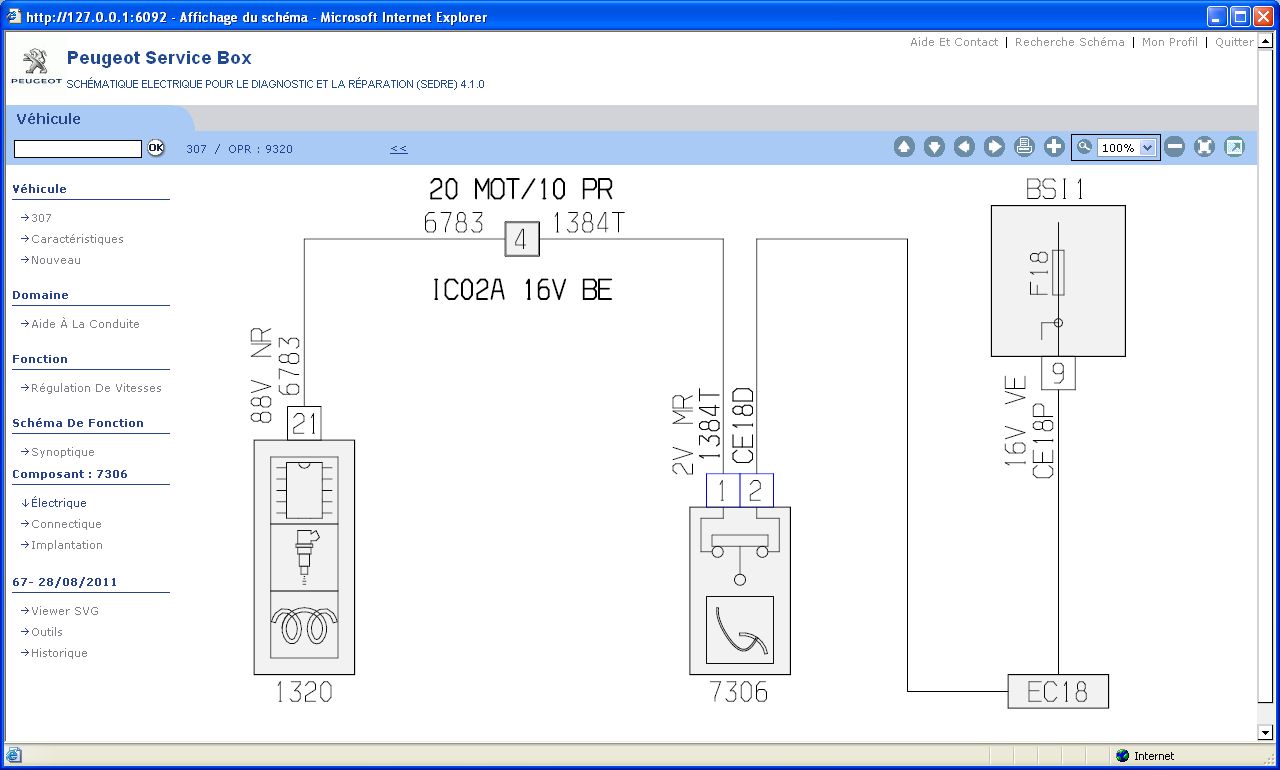This screenshot has height=770, width=1280.
Task: Open Nouveau in the sidebar
Action: 56,260
